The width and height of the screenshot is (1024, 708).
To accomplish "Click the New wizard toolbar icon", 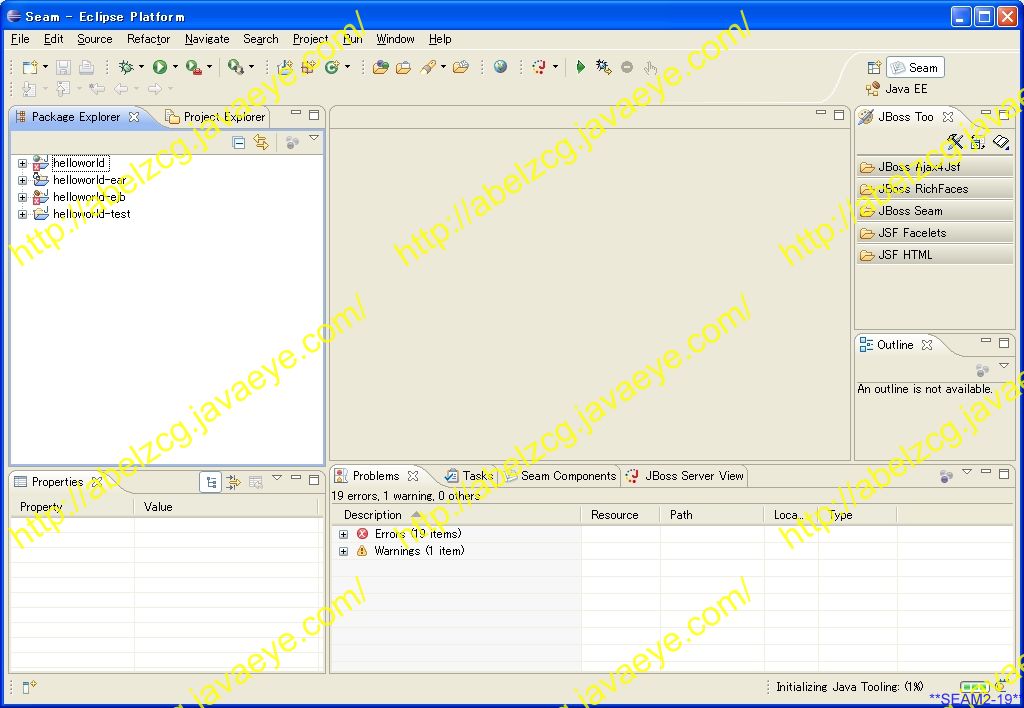I will point(29,67).
